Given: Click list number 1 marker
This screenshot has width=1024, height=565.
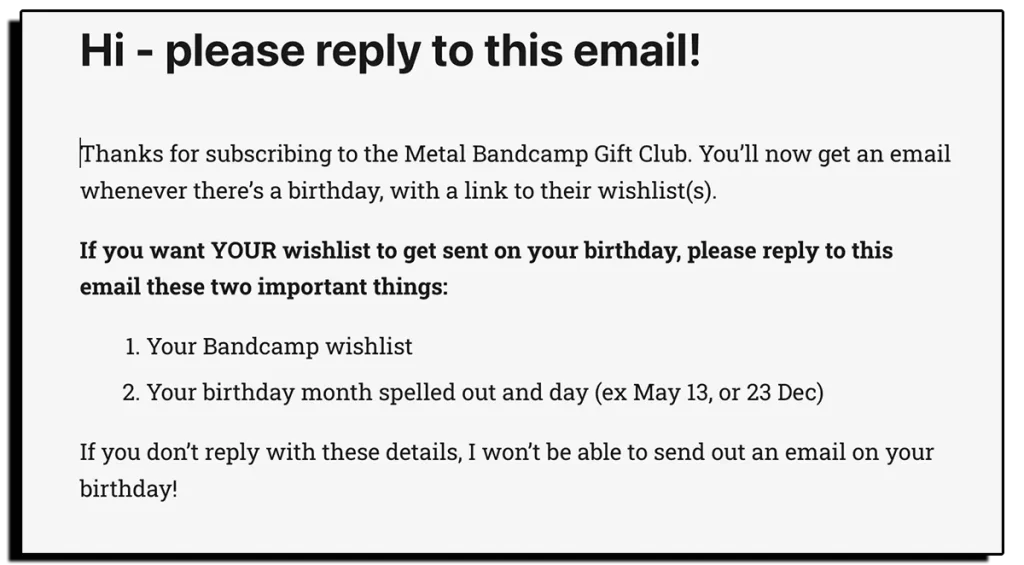Looking at the screenshot, I should pos(132,347).
